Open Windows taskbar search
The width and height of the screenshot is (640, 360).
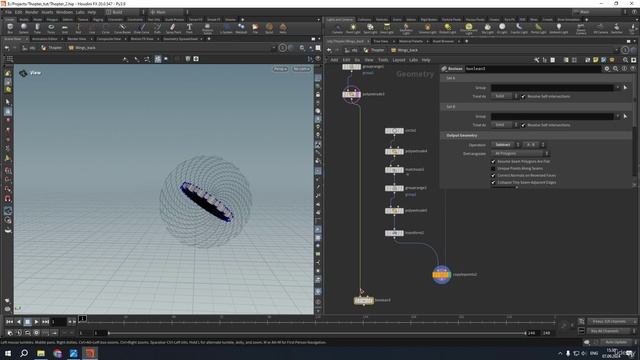pyautogui.click(x=24, y=353)
